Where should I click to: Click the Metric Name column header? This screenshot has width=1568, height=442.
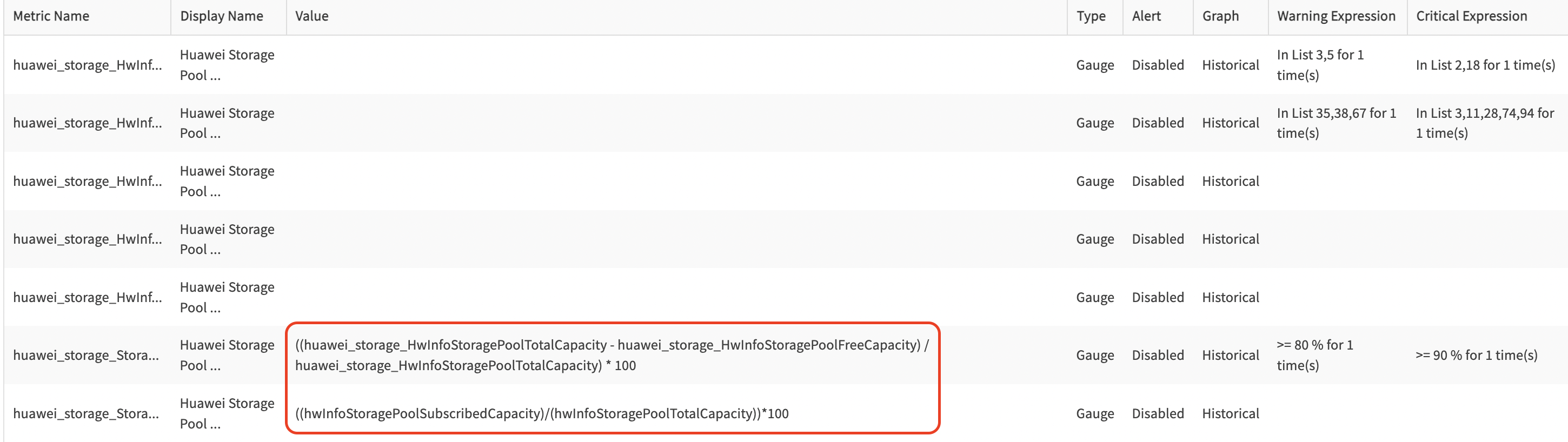[51, 16]
